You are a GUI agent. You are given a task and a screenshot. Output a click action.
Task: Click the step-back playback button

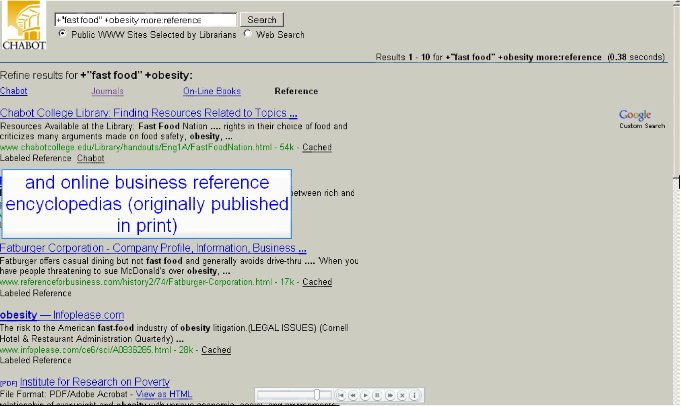(353, 395)
